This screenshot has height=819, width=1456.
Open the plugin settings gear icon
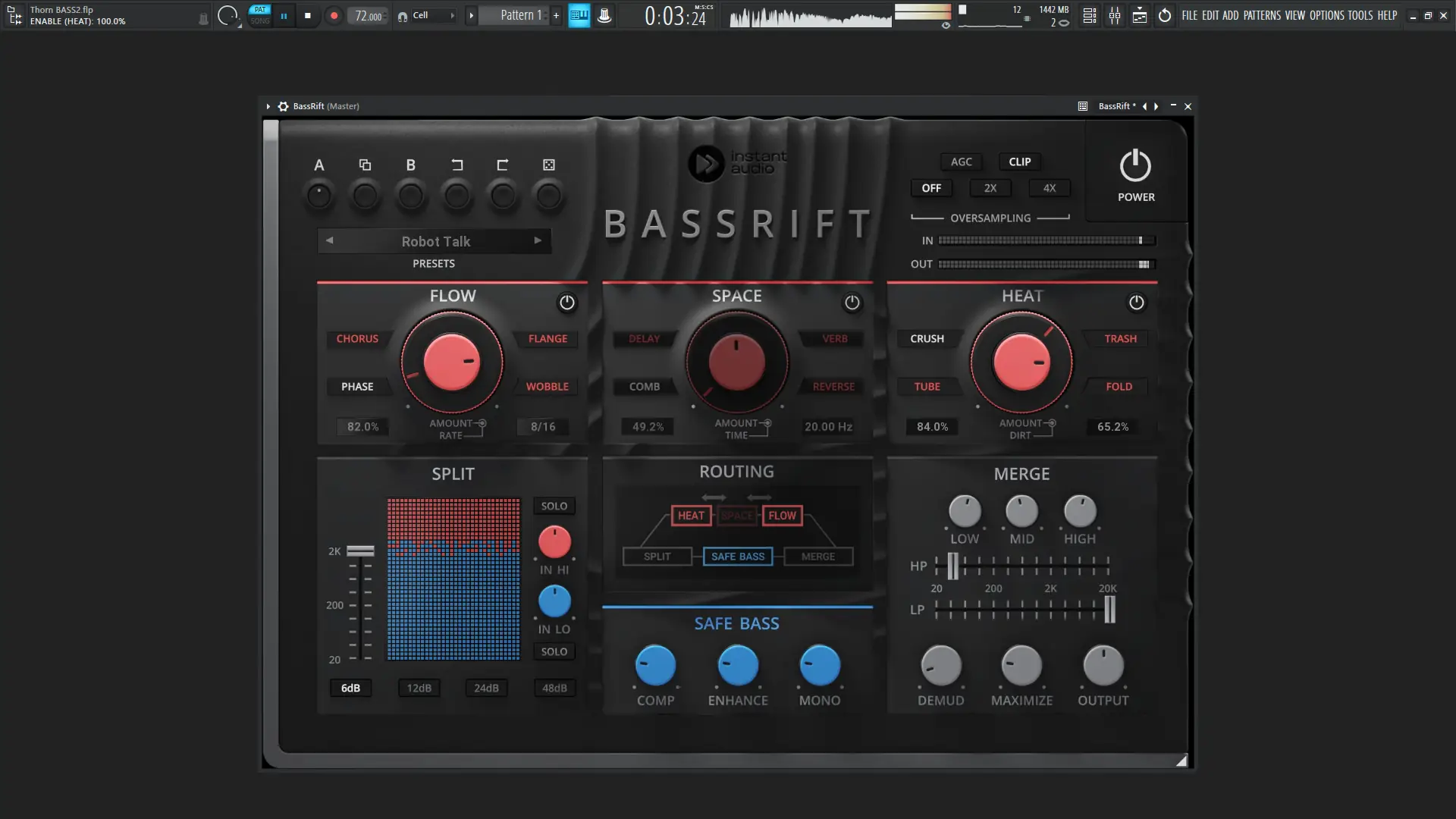point(283,106)
